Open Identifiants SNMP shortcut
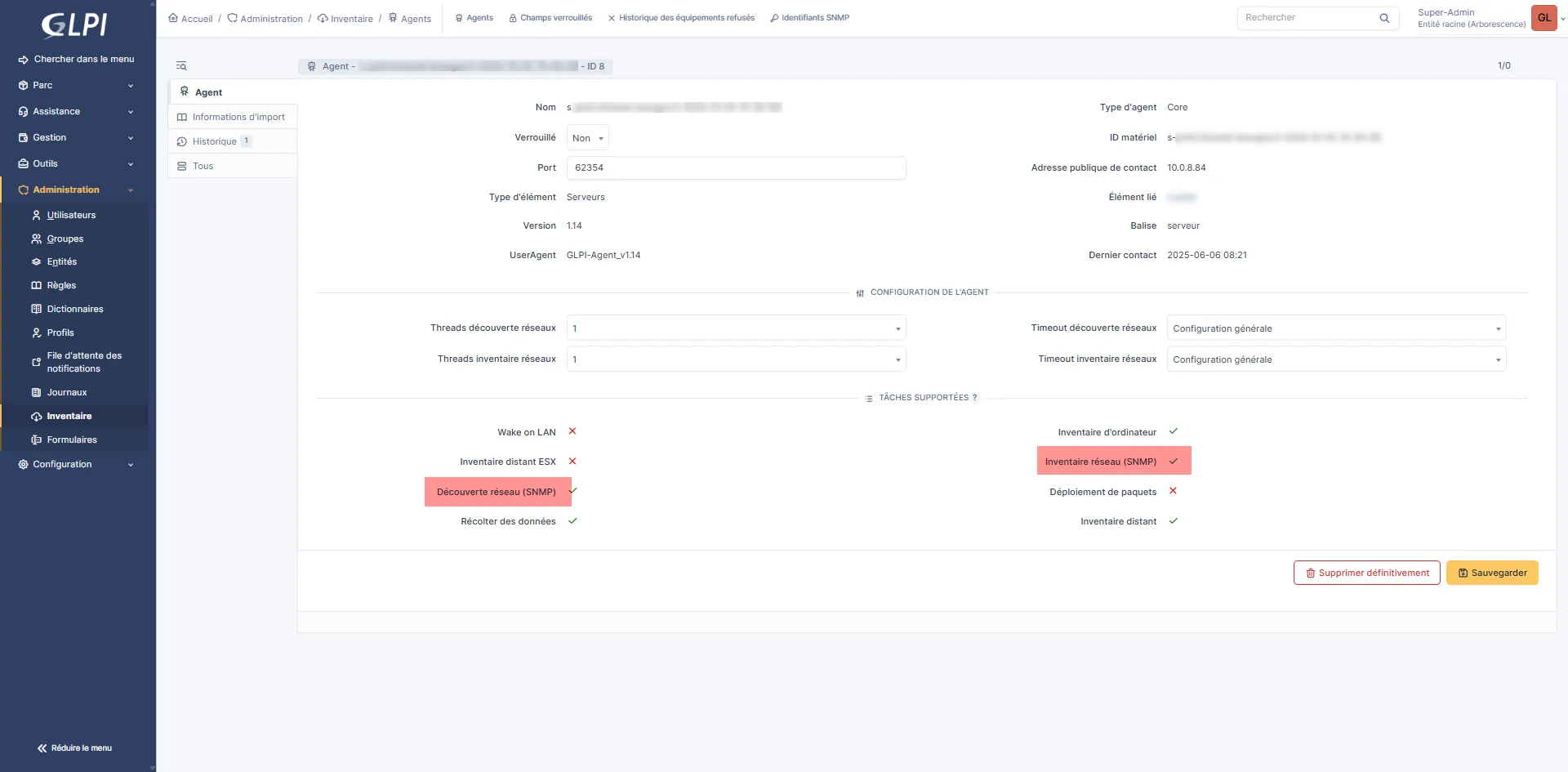 pos(809,18)
